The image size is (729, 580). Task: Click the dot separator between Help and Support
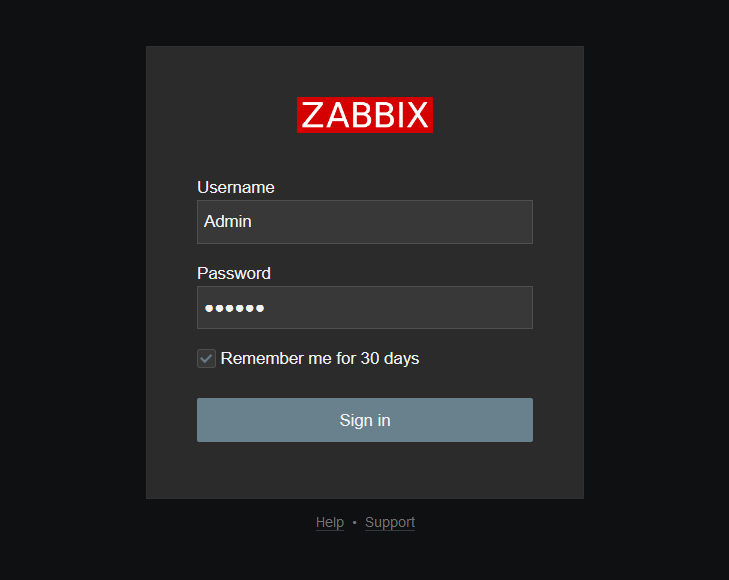(x=354, y=523)
